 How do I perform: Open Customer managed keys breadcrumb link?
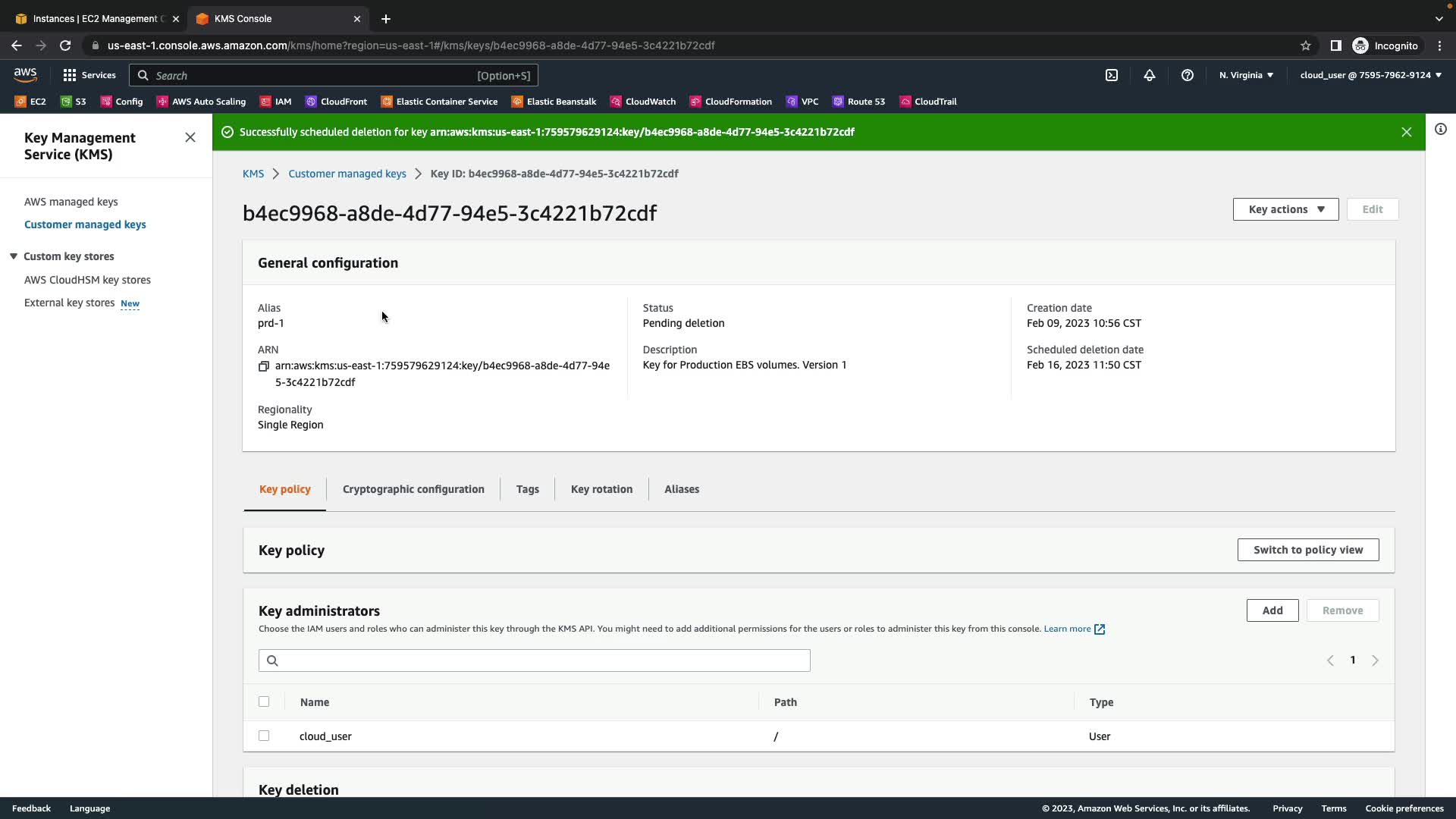point(347,174)
